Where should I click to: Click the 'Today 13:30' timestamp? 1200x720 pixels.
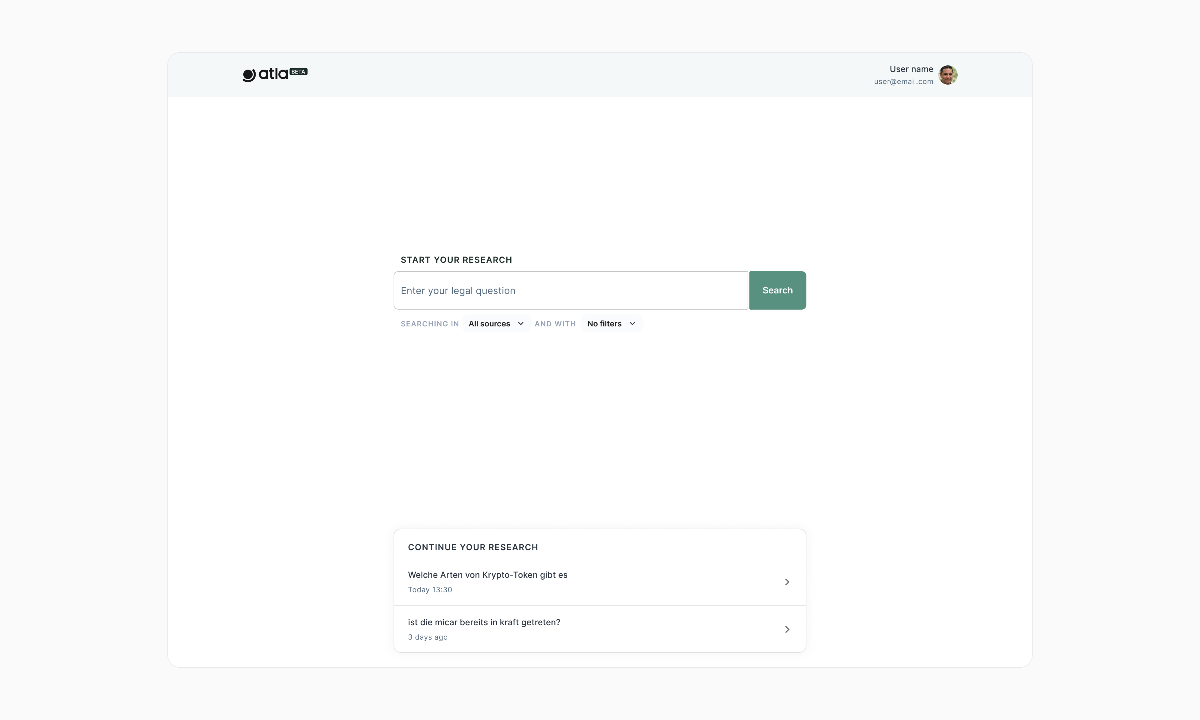tap(430, 590)
